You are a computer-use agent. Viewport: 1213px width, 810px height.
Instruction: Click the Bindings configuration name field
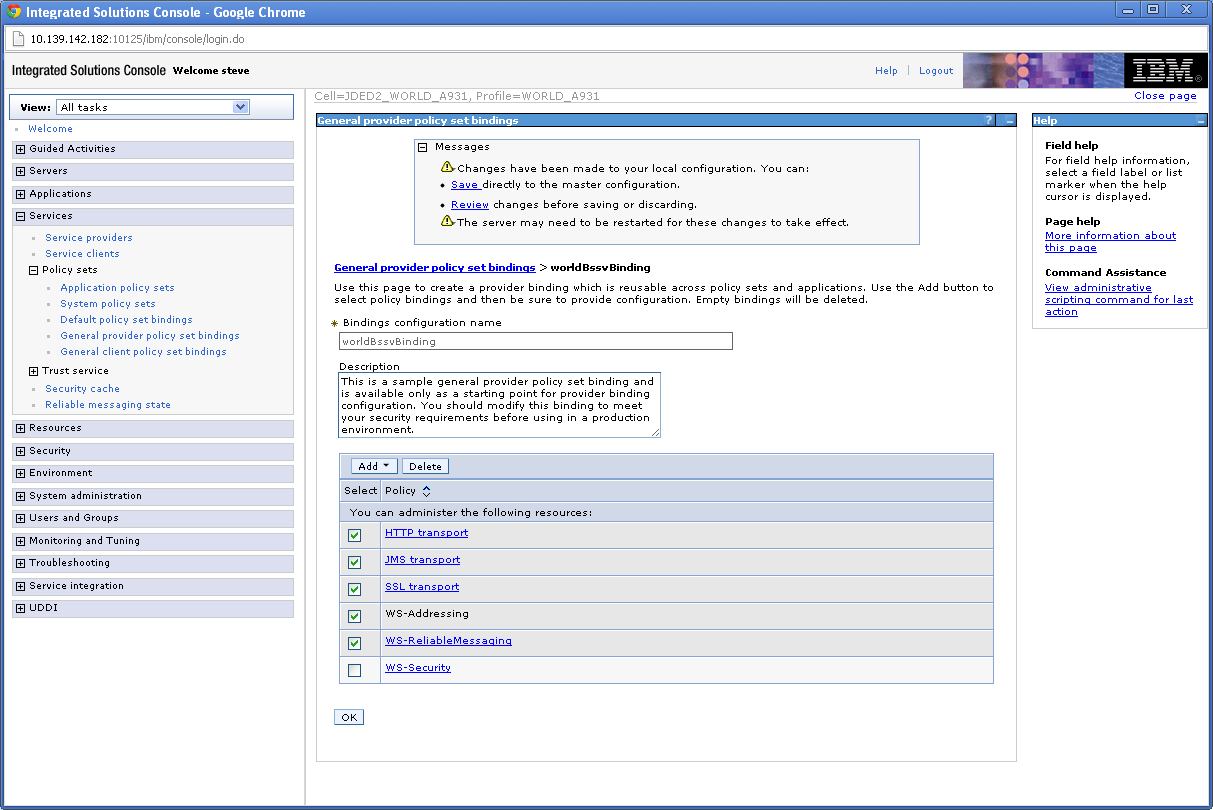coord(536,341)
